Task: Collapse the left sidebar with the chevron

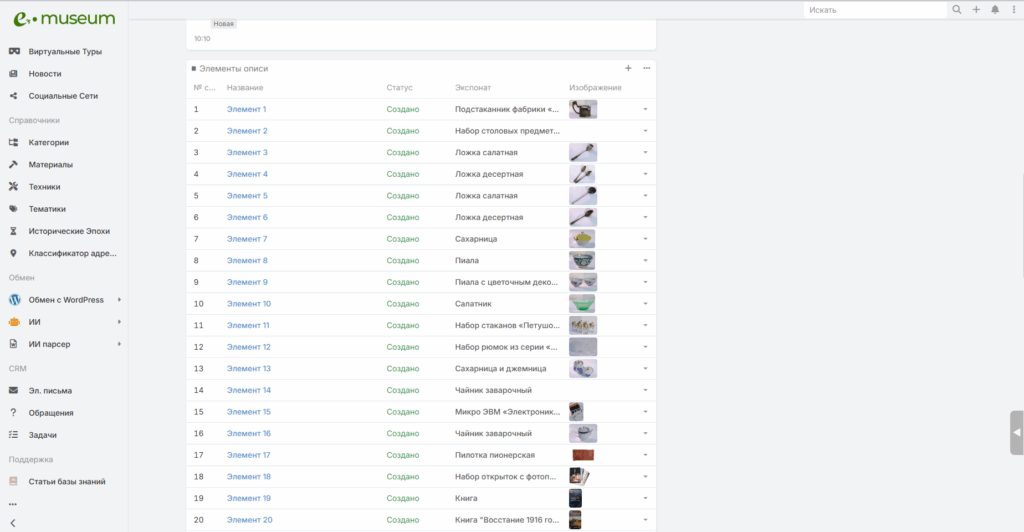Action: coord(13,523)
